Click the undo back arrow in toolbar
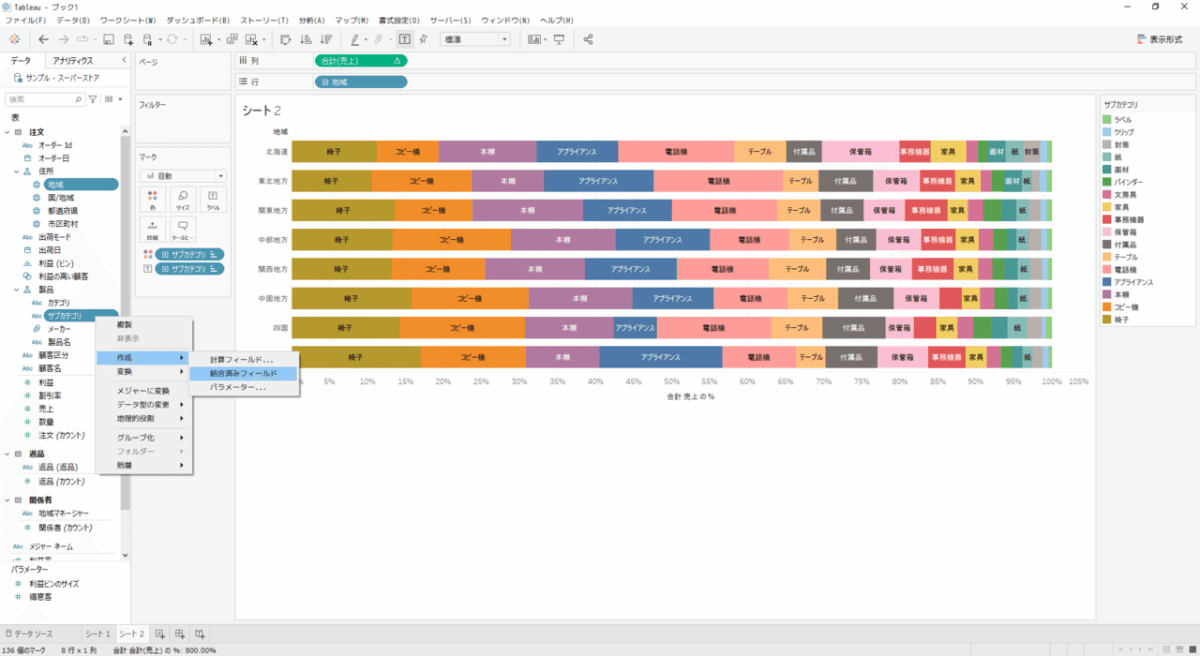 (43, 39)
